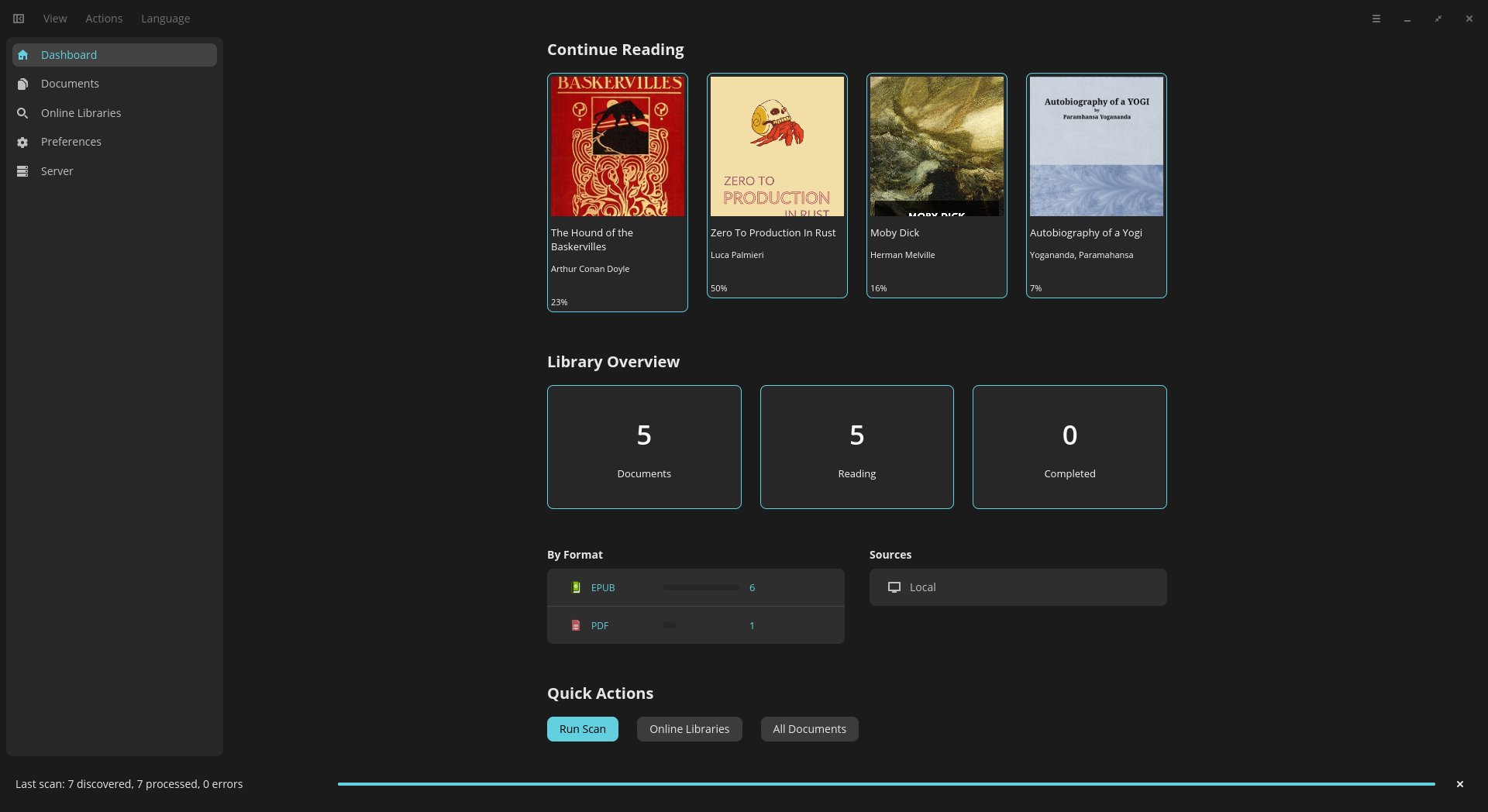This screenshot has height=812, width=1488.
Task: Click the 50% progress label
Action: (718, 288)
